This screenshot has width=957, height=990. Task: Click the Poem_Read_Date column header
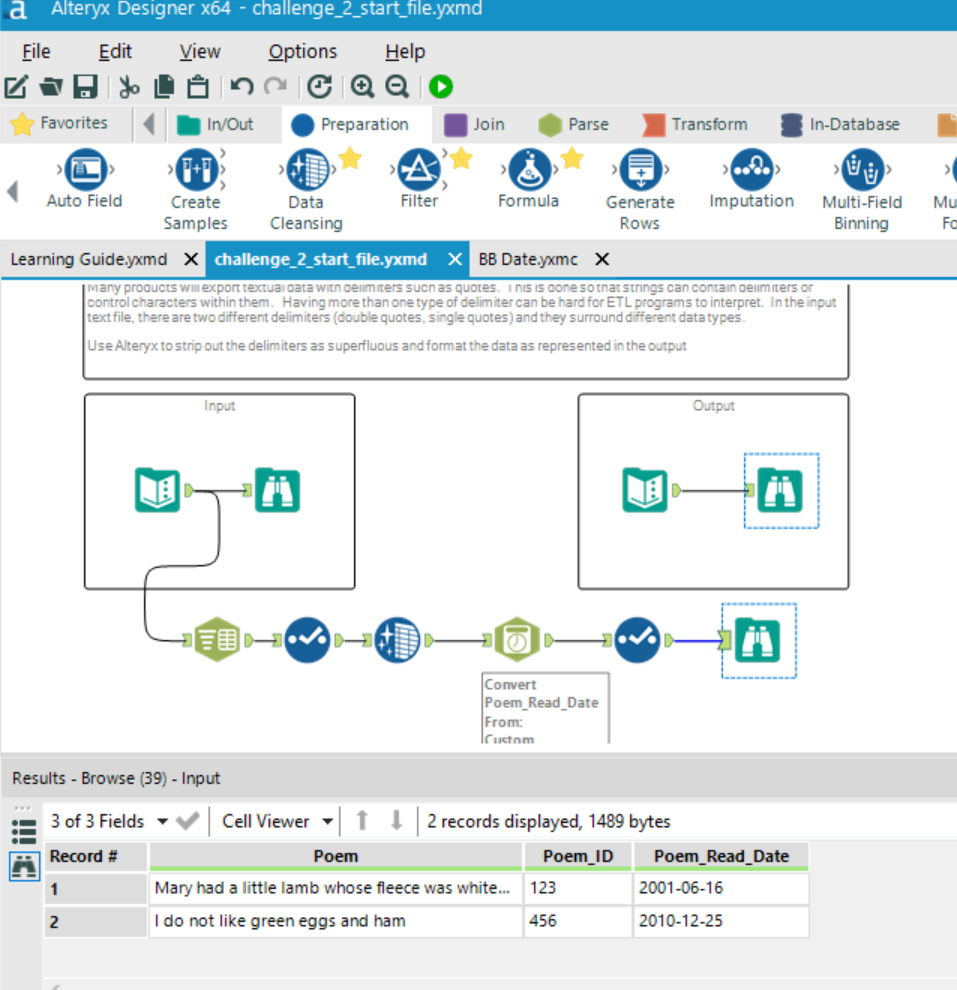(x=721, y=856)
